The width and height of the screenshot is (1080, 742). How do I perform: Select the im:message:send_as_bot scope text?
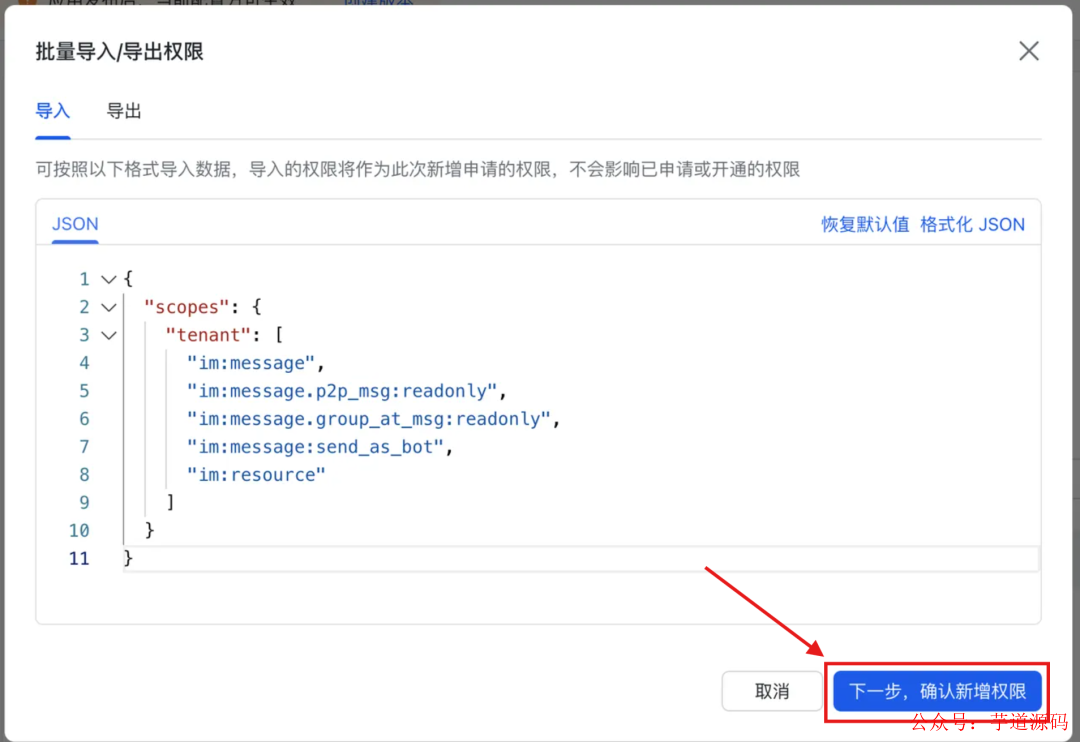coord(315,447)
